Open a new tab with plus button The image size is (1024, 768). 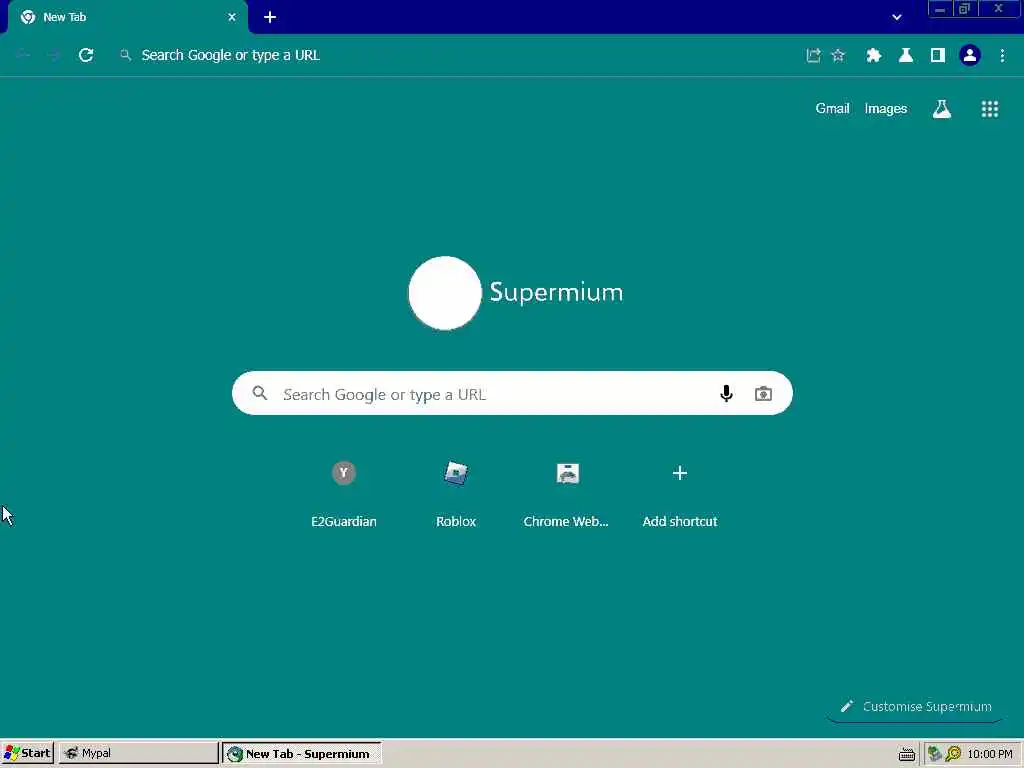pos(270,17)
